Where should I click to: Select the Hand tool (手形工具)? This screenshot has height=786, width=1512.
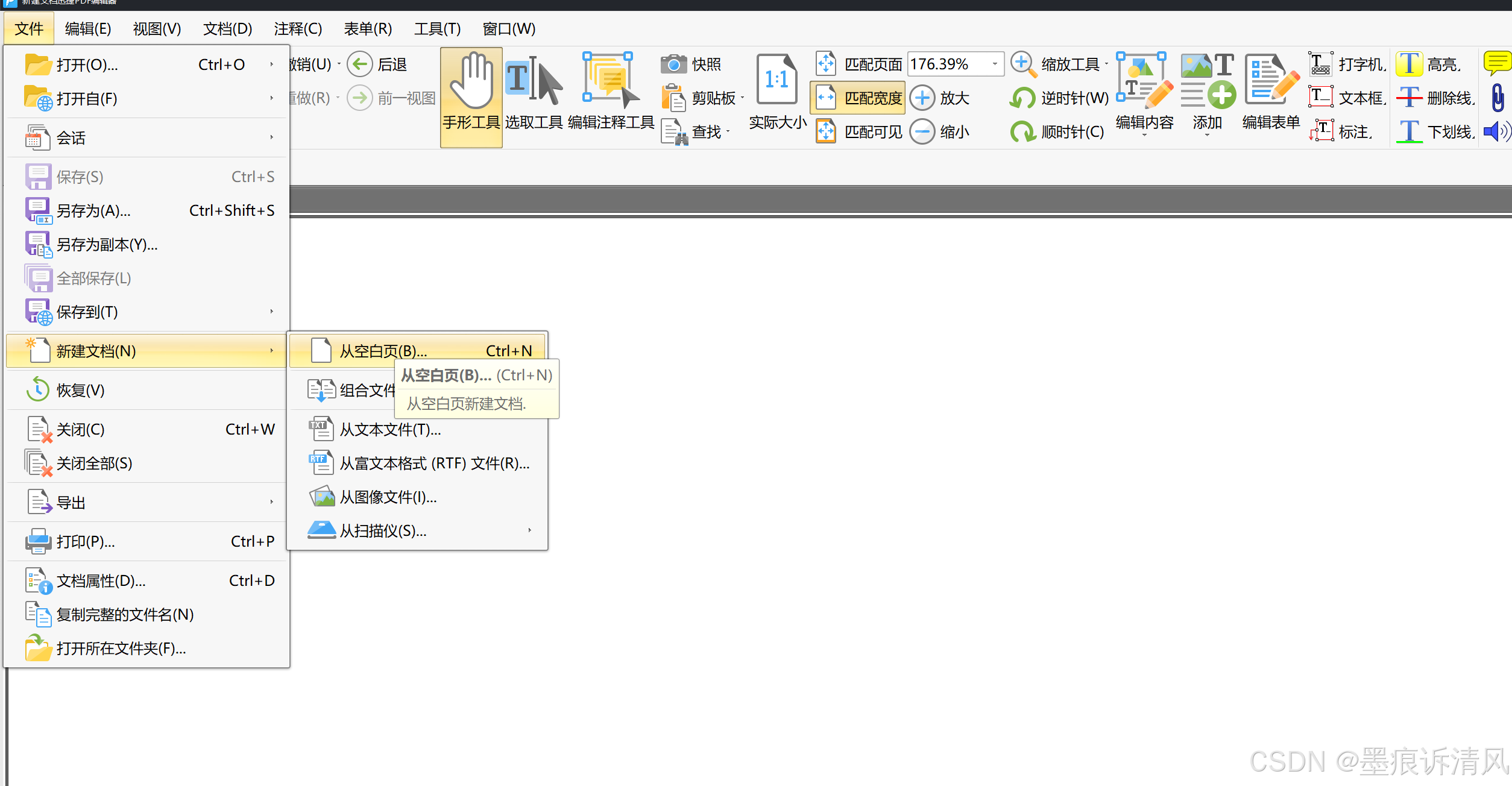(x=471, y=96)
